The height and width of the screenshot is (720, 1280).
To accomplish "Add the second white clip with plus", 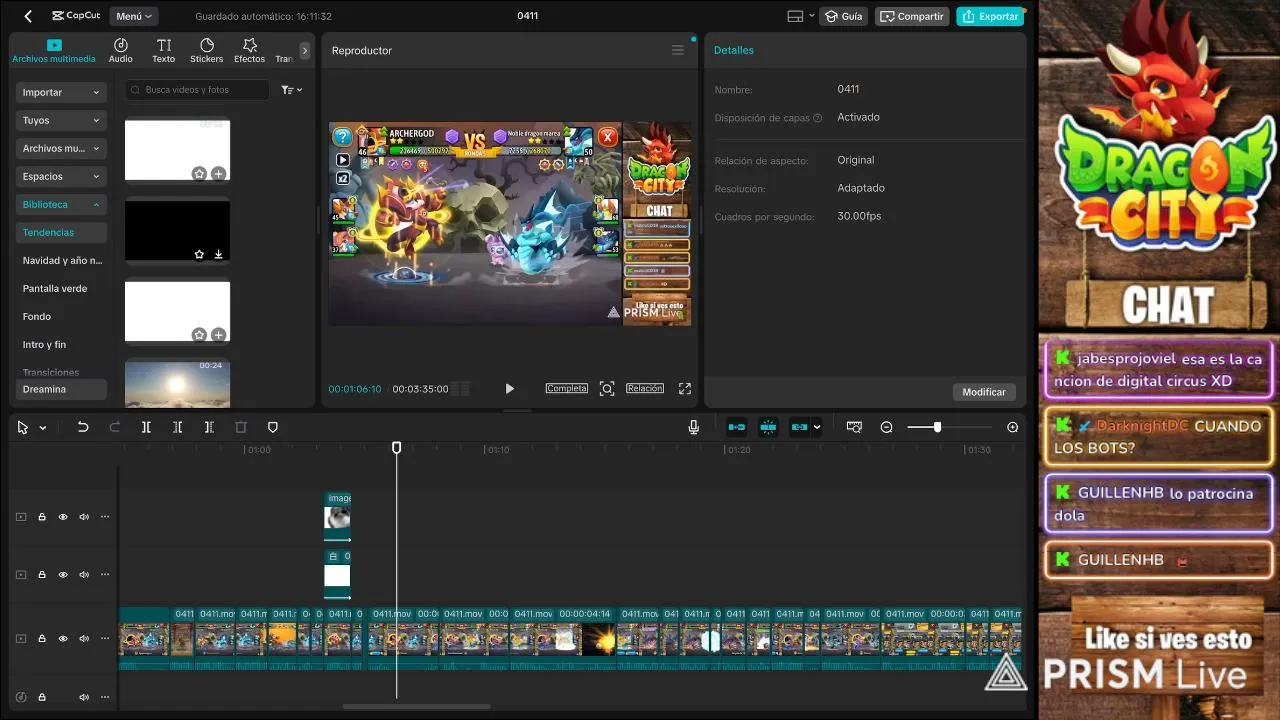I will [x=218, y=334].
